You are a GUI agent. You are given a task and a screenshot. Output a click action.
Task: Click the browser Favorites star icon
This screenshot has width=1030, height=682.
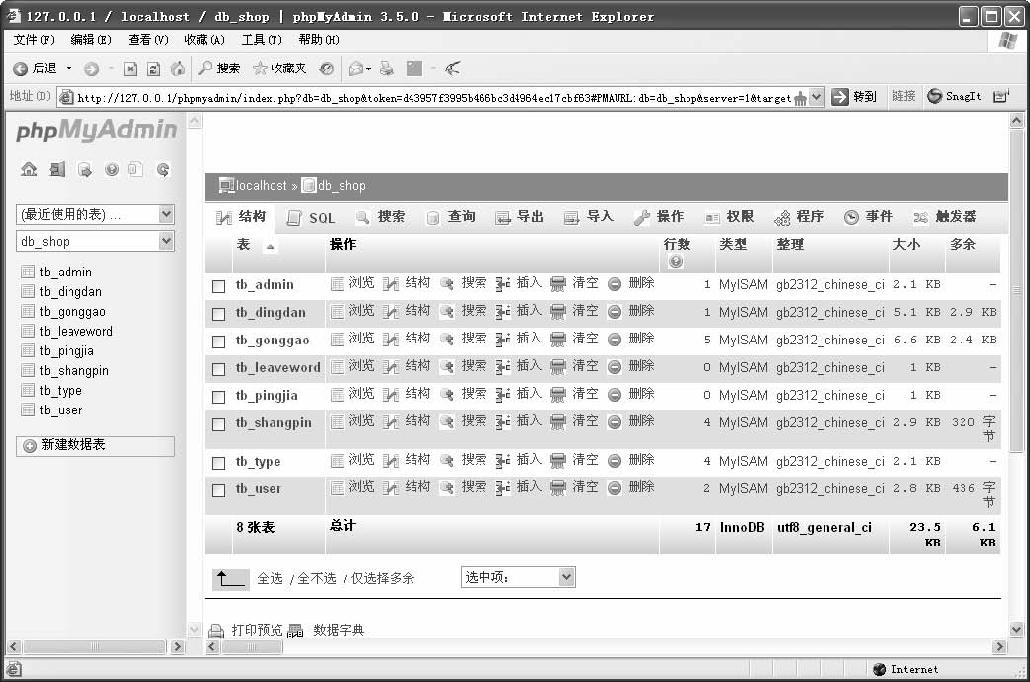[x=260, y=68]
